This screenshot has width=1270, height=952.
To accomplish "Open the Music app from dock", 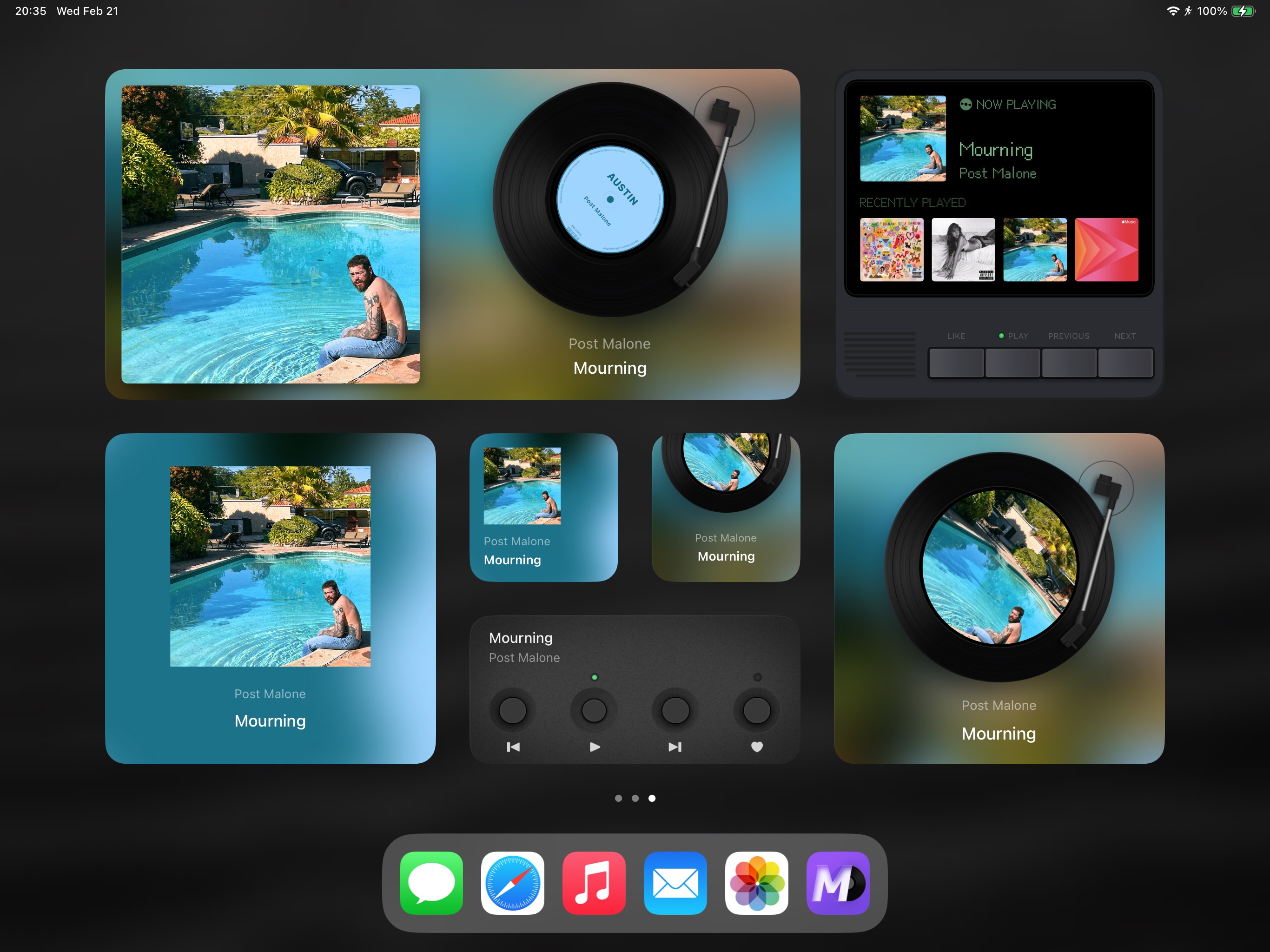I will 595,882.
